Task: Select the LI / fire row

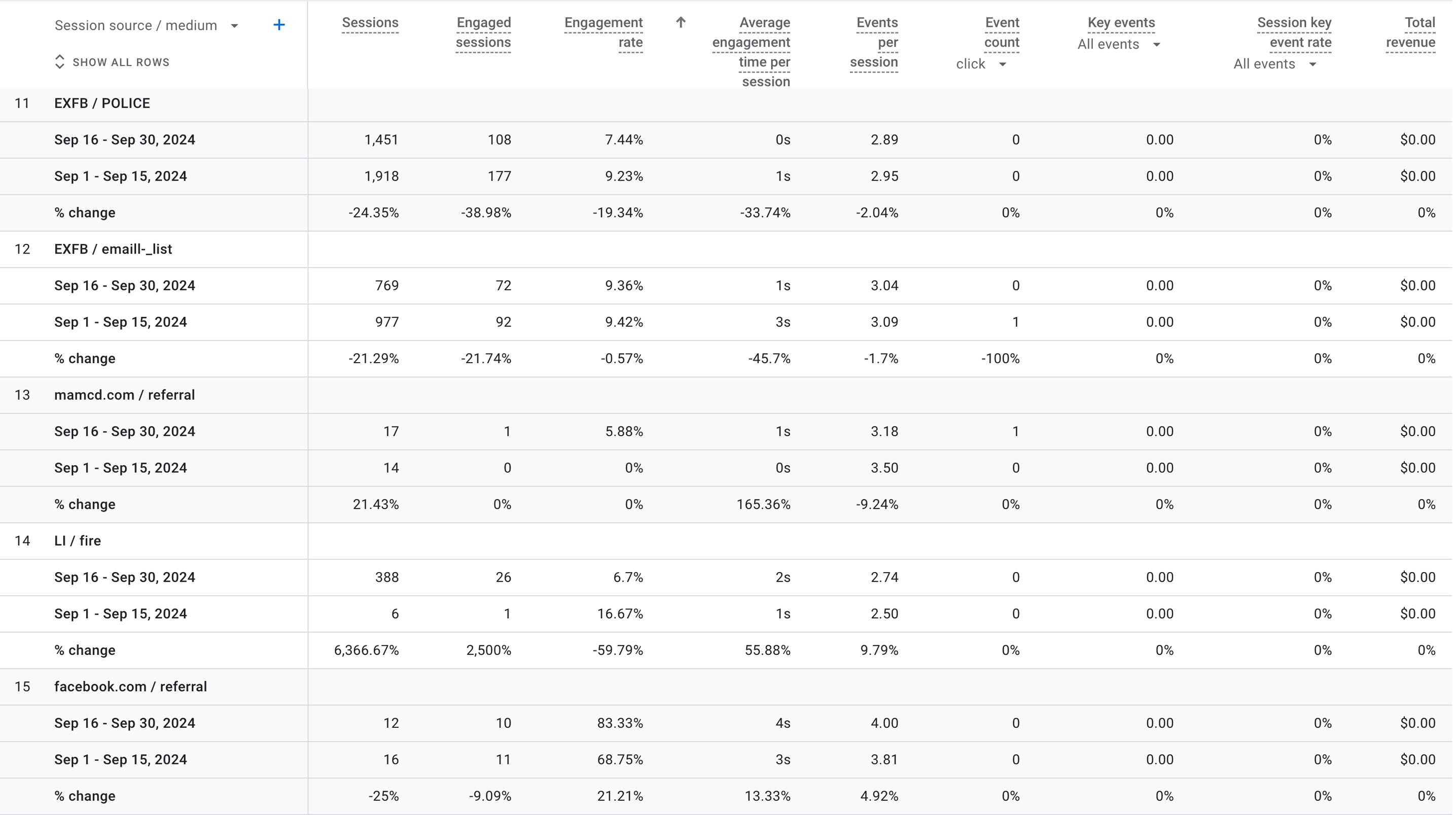Action: (78, 541)
